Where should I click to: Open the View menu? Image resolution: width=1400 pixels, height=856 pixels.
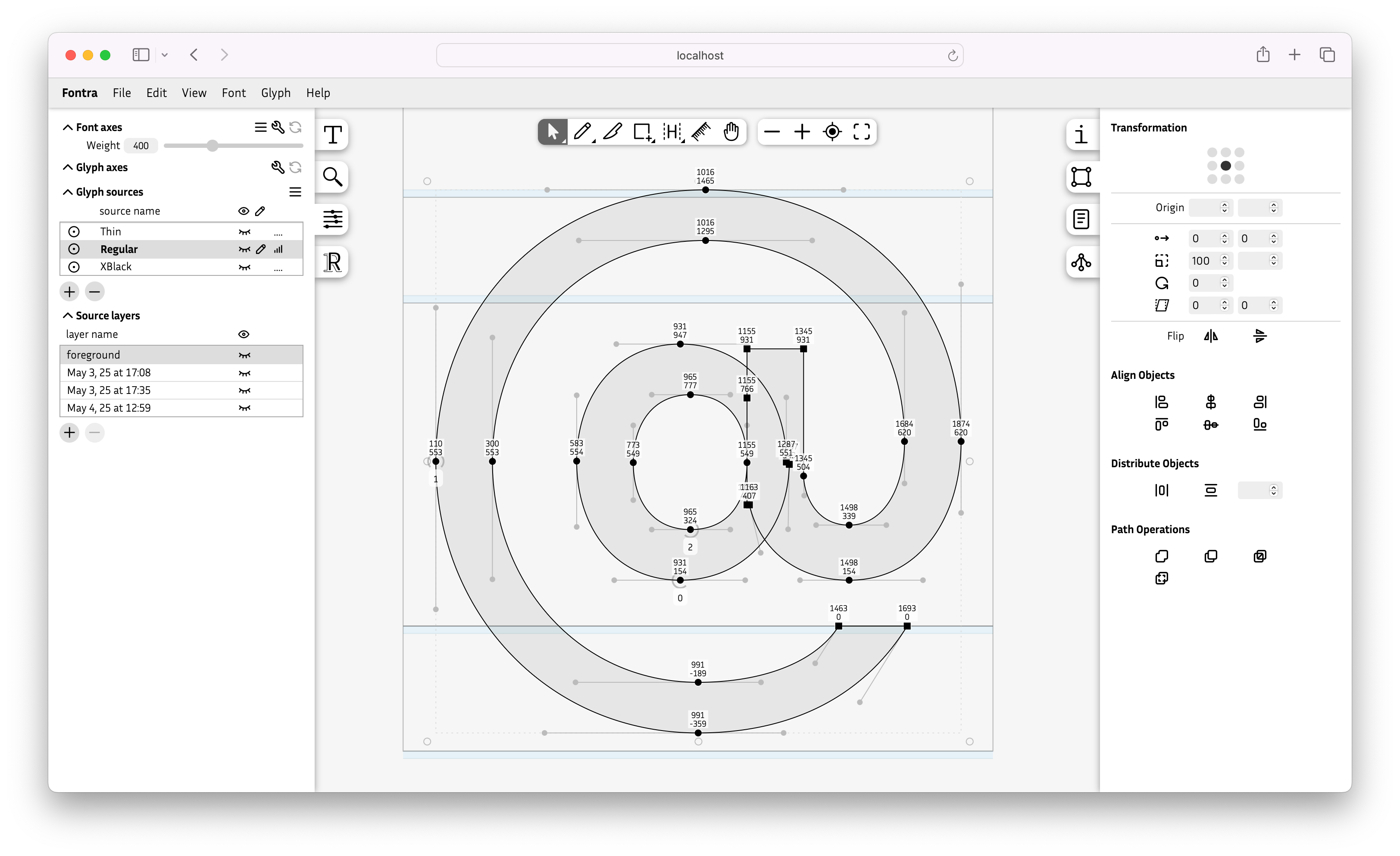tap(194, 93)
